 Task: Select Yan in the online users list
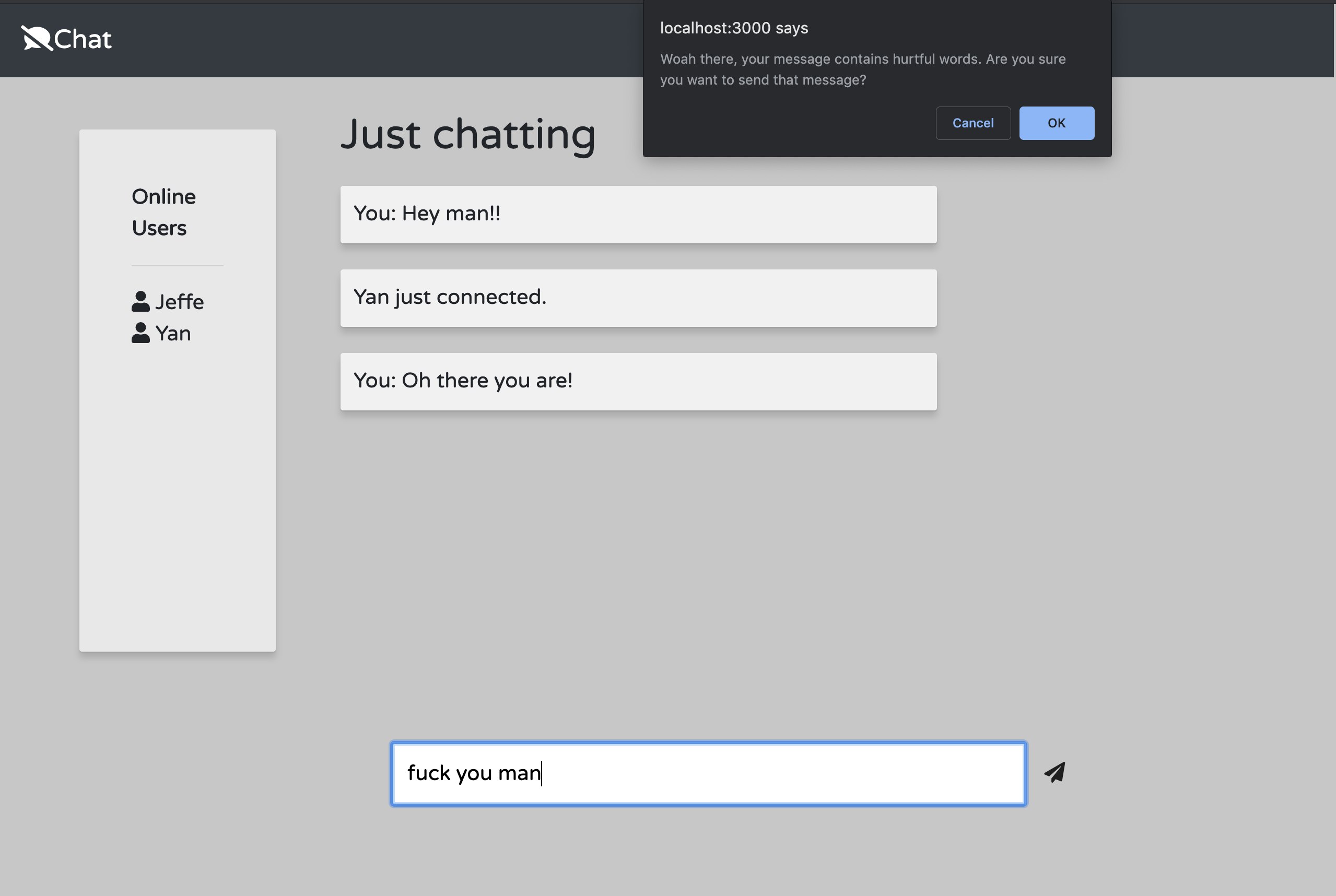coord(172,333)
